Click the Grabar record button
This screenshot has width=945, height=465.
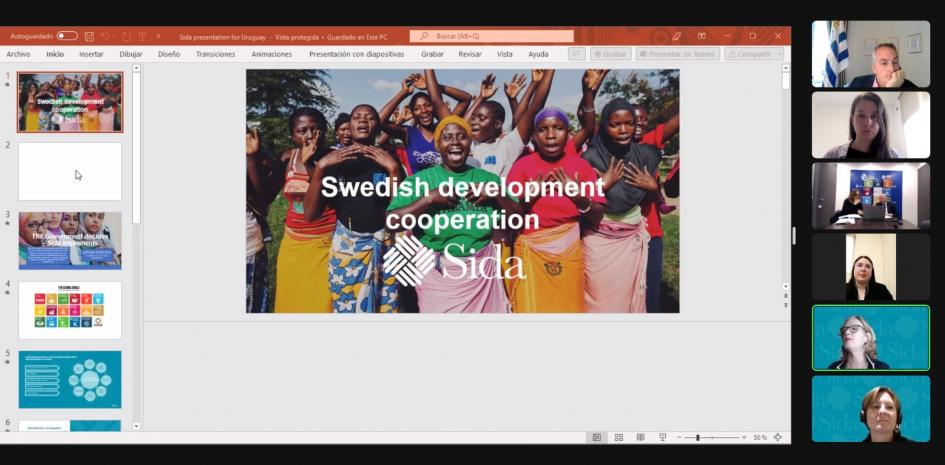611,54
